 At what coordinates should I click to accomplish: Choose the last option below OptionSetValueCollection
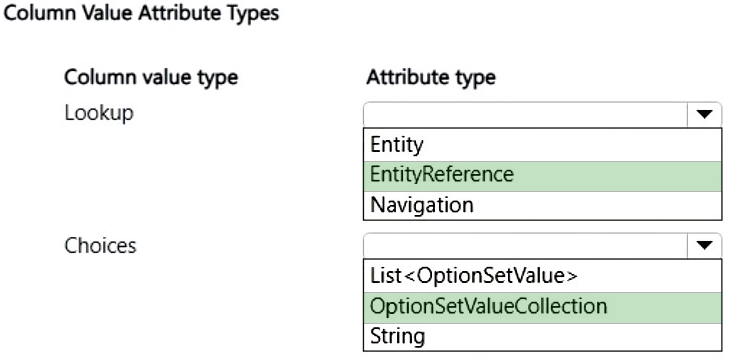tap(543, 337)
